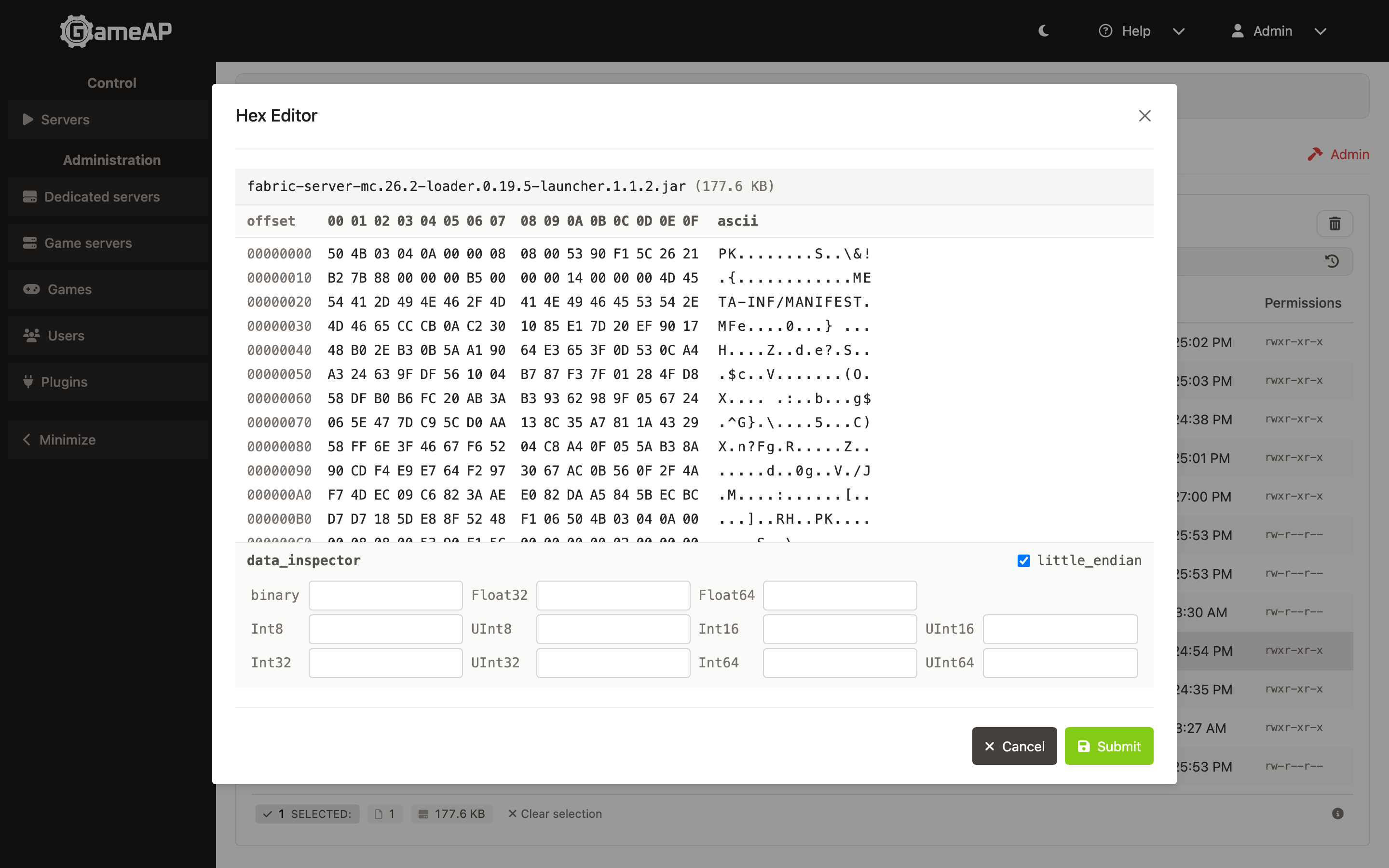
Task: Click the GameAP logo
Action: coord(116,31)
